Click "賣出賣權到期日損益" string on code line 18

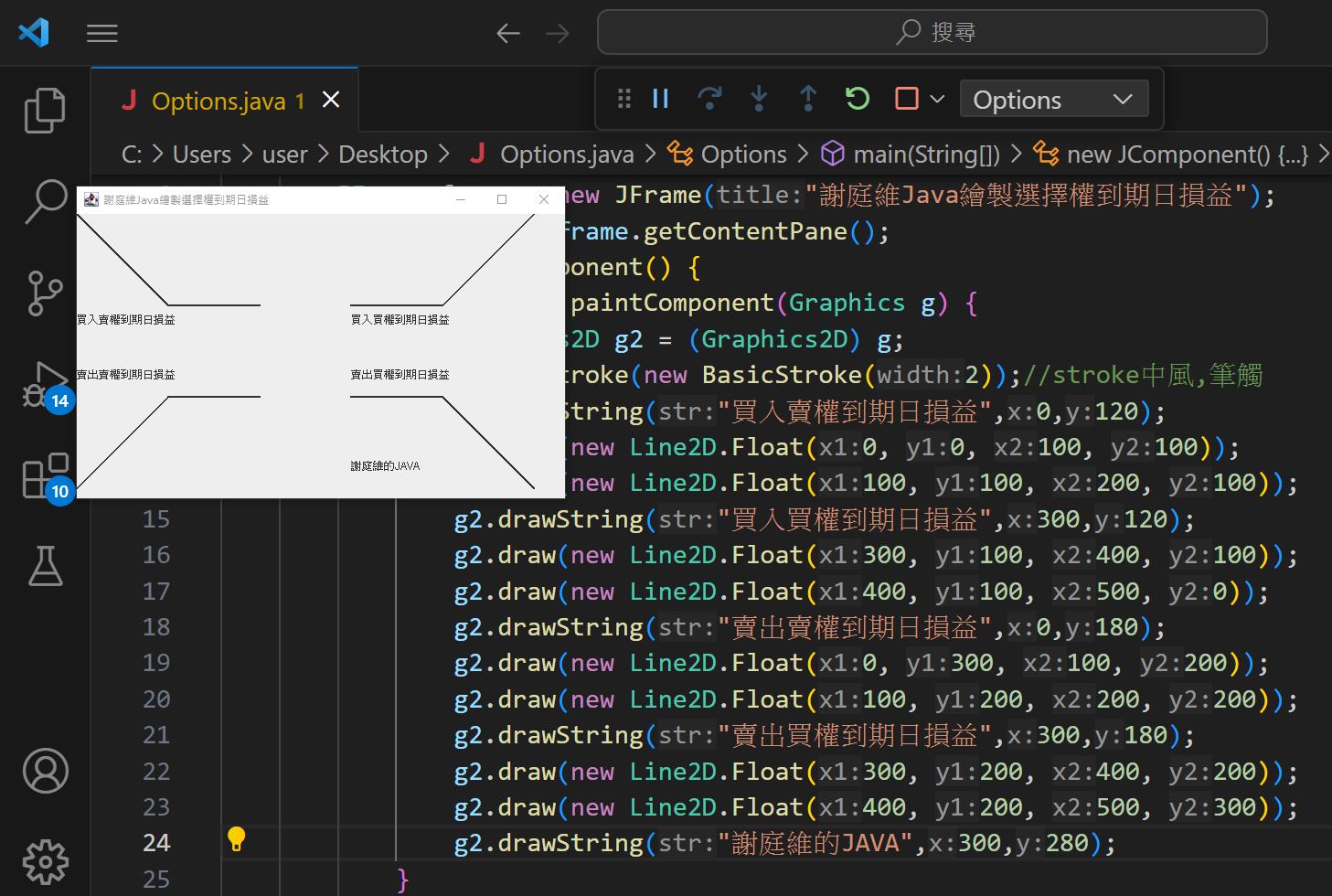[x=854, y=627]
